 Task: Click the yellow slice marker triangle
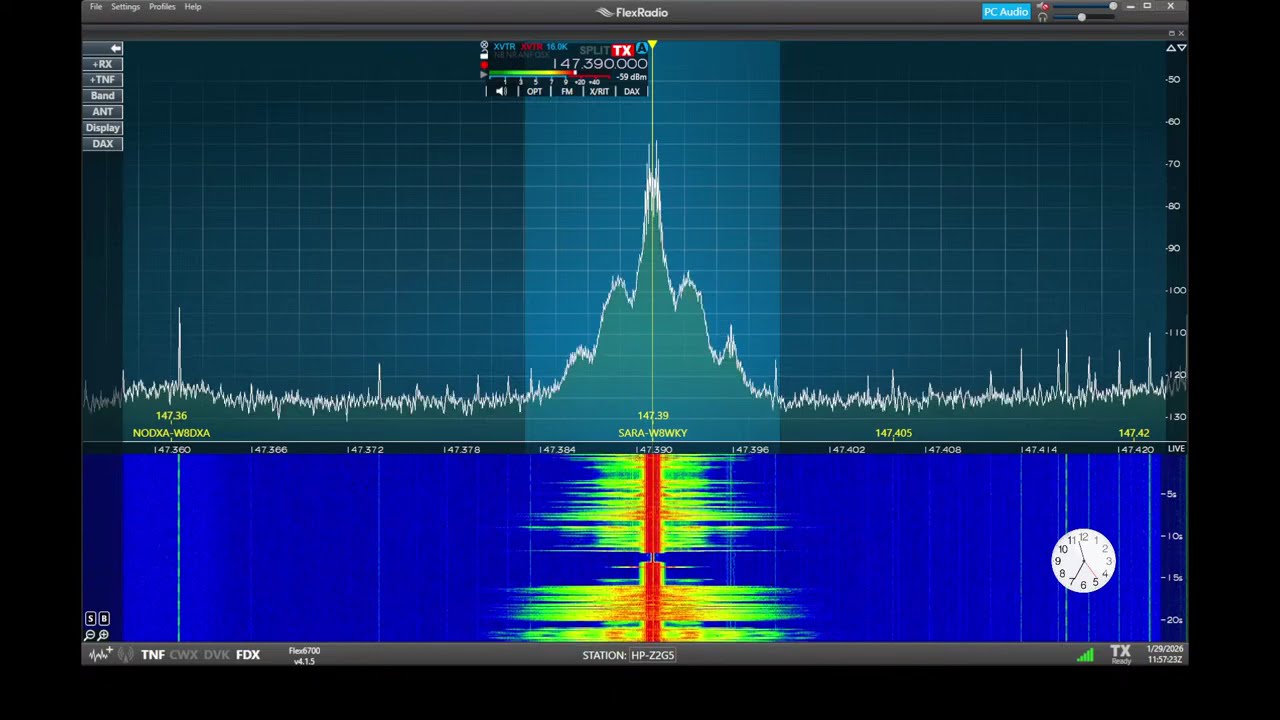click(653, 46)
